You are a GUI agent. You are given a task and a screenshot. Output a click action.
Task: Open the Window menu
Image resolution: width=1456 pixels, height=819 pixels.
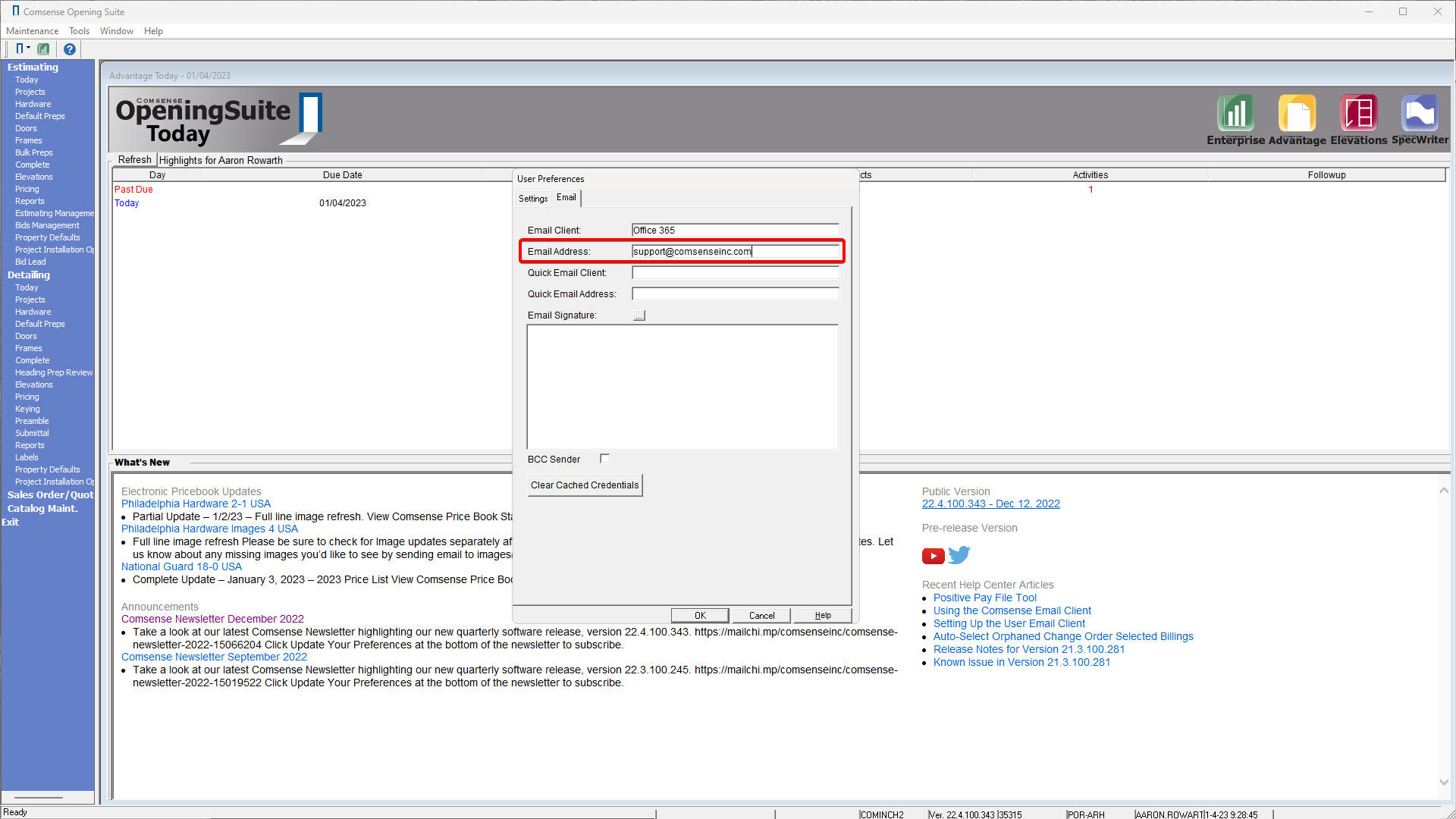click(x=117, y=31)
